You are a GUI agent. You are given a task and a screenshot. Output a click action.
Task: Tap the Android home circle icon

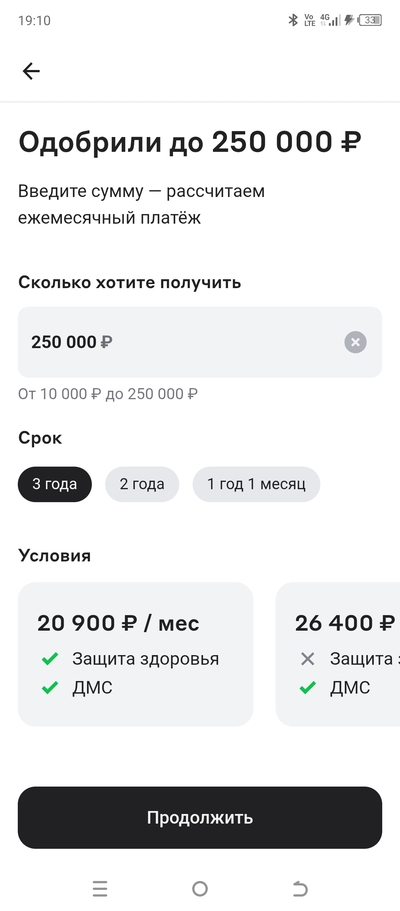[x=200, y=888]
